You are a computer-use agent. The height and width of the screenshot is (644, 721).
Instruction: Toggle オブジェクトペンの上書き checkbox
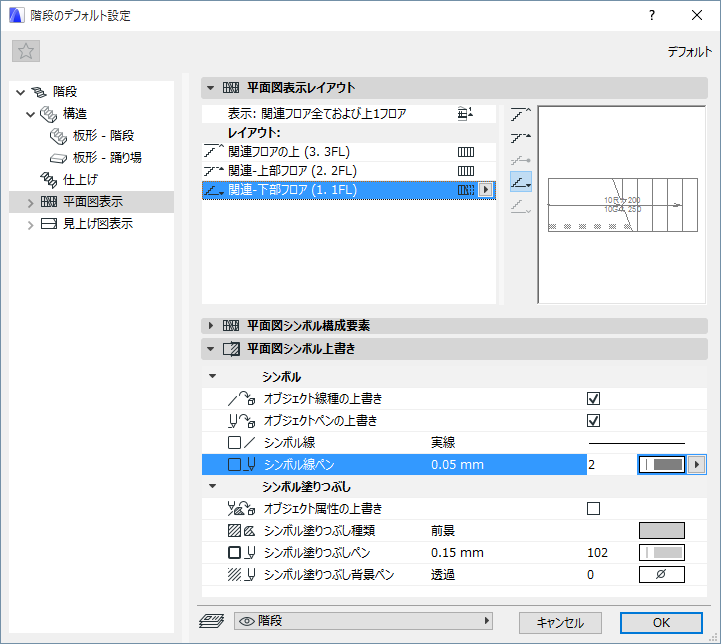[x=593, y=421]
